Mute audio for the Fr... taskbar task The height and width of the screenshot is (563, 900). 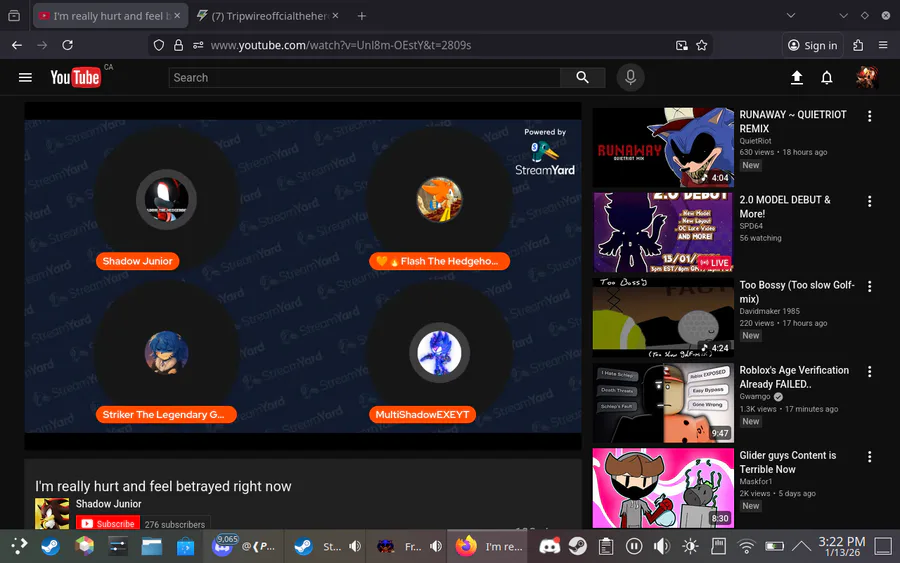pos(436,546)
